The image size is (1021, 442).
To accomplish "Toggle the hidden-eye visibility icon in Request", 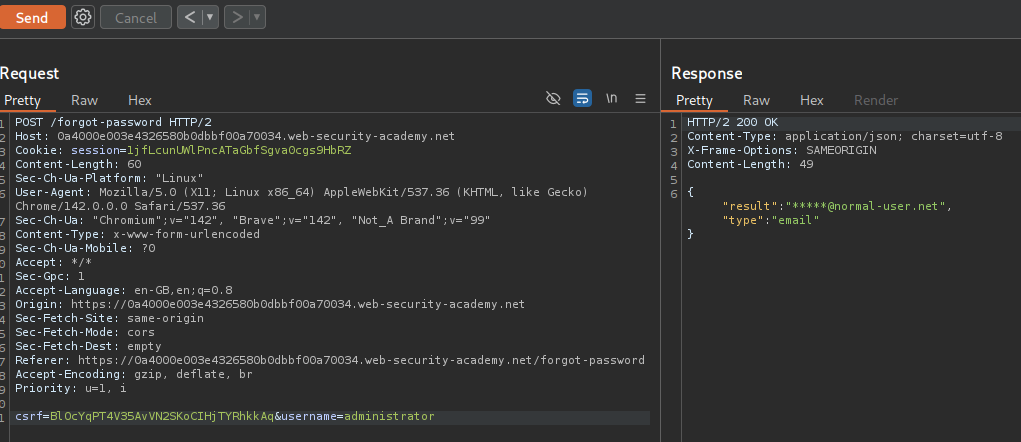I will (x=553, y=98).
